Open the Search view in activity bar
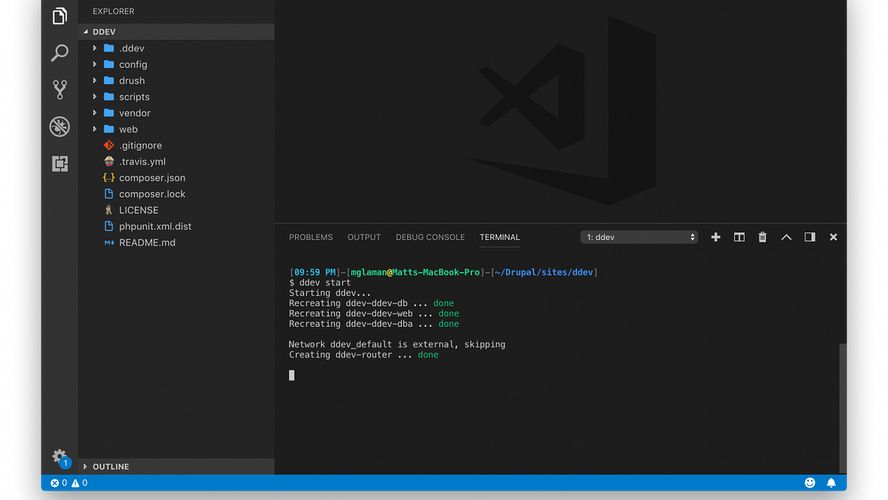The height and width of the screenshot is (500, 888). coord(59,53)
